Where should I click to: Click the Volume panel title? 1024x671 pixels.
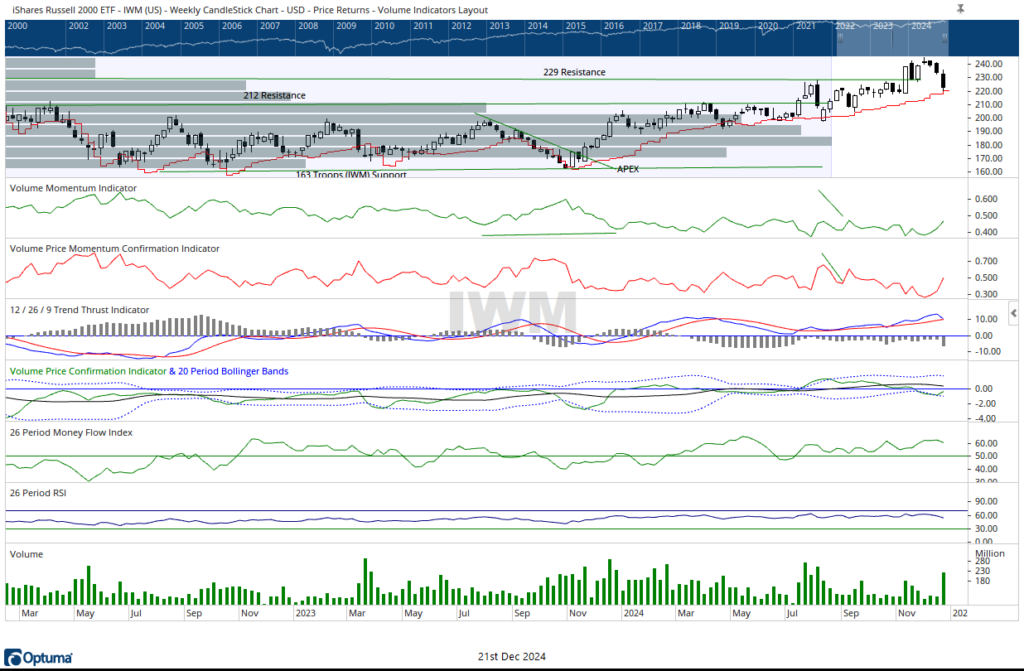coord(24,553)
